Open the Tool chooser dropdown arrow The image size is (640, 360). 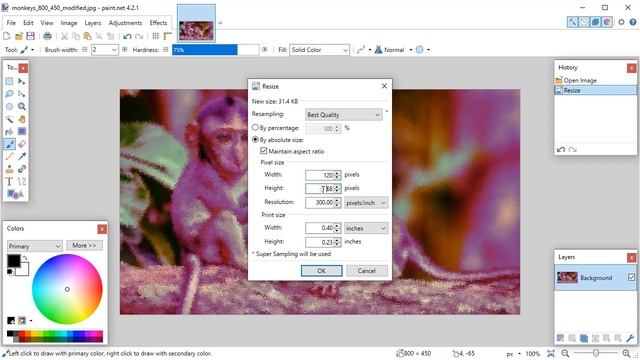click(33, 50)
